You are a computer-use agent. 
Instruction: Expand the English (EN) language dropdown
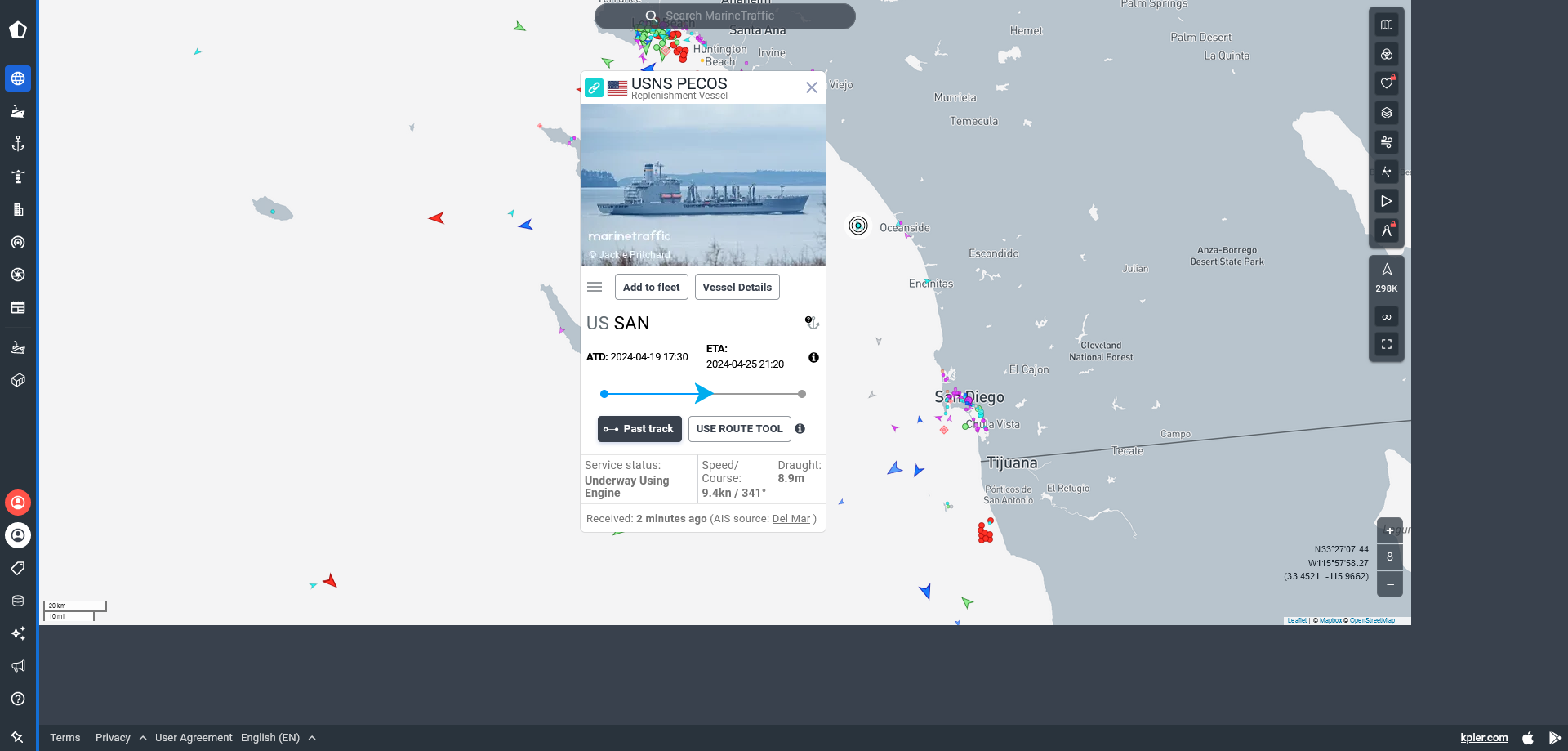click(x=278, y=738)
